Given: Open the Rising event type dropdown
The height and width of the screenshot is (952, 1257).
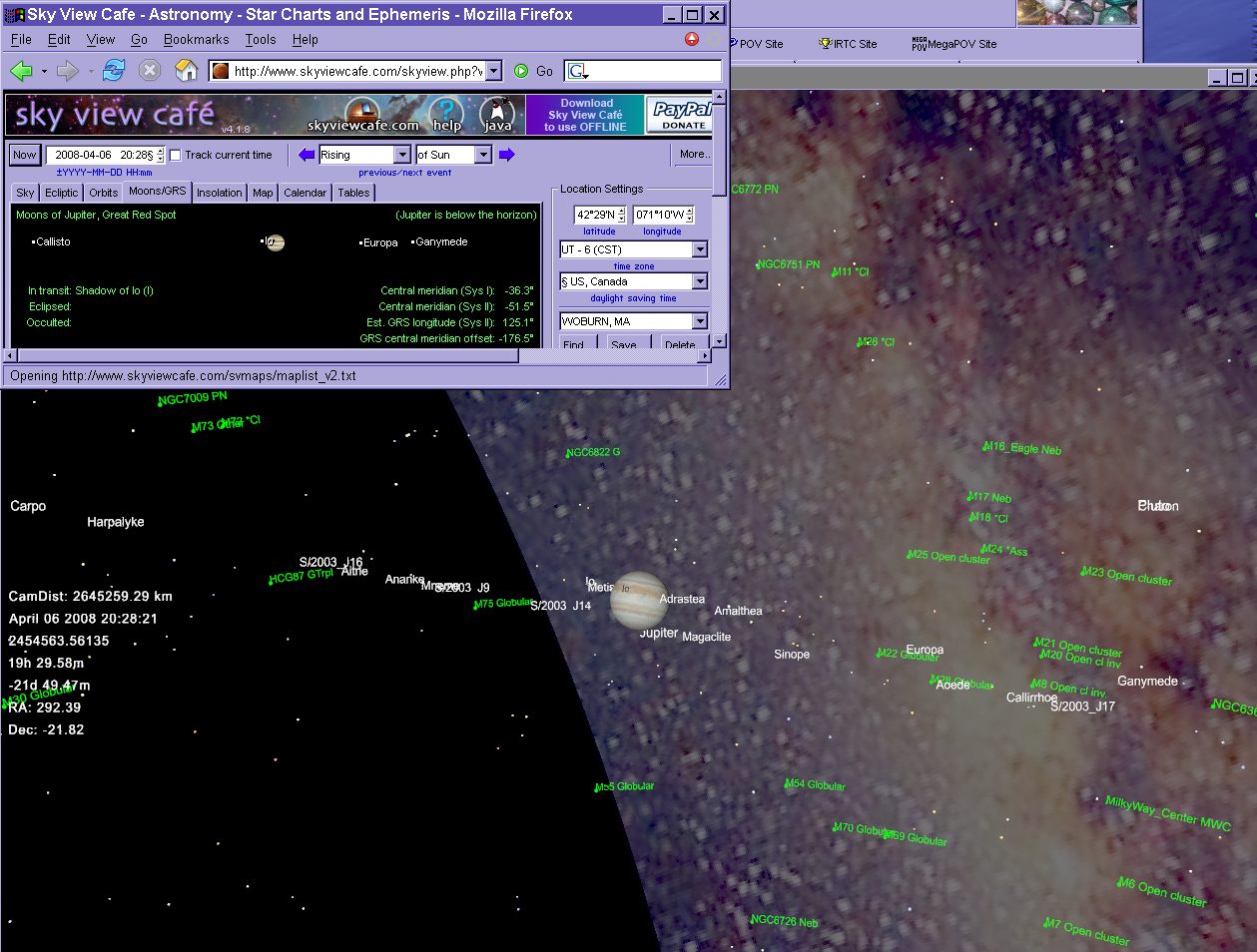Looking at the screenshot, I should tap(401, 155).
